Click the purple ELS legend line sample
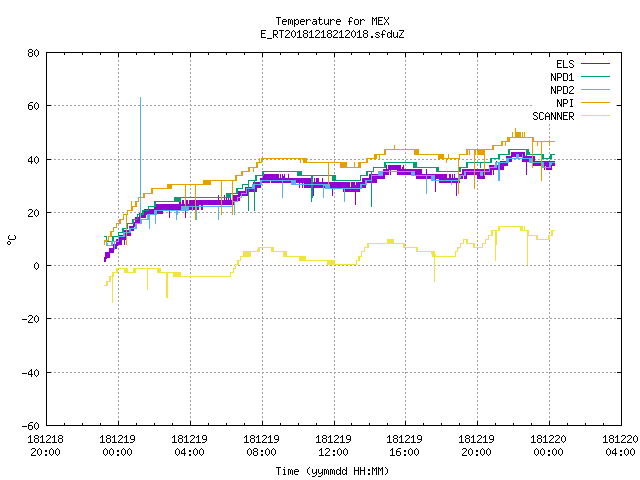 (x=596, y=64)
